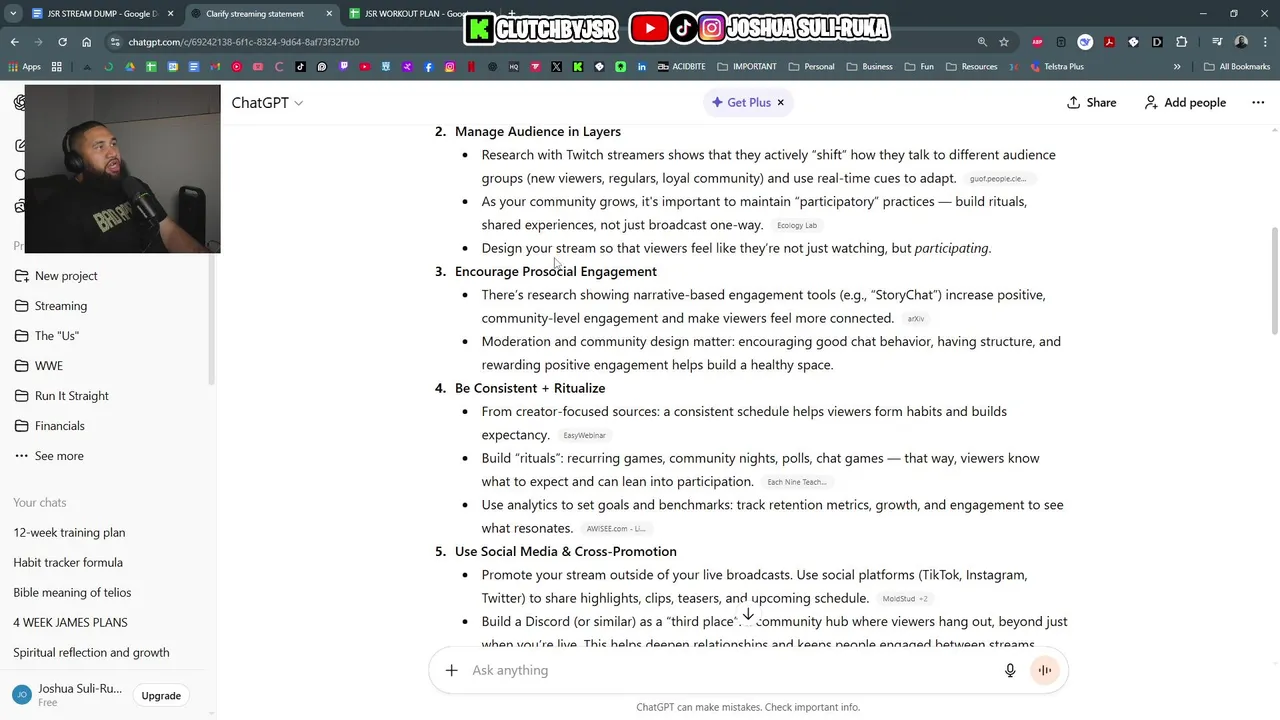Click the Share button
This screenshot has width=1280, height=720.
coord(1091,102)
